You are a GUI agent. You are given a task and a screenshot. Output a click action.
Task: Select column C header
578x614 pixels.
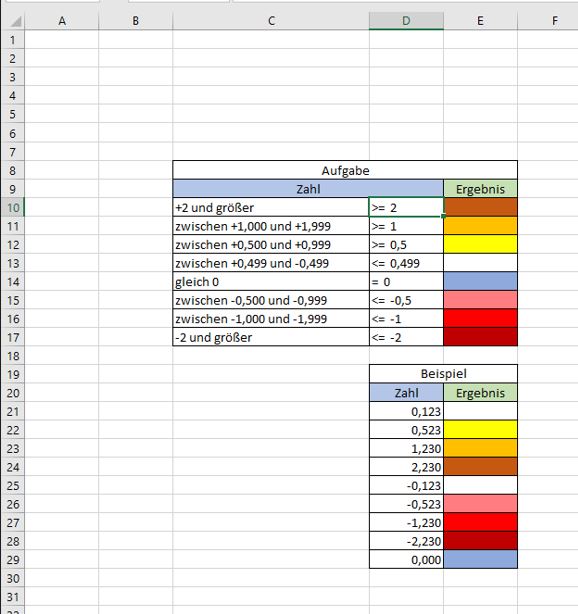pyautogui.click(x=271, y=21)
